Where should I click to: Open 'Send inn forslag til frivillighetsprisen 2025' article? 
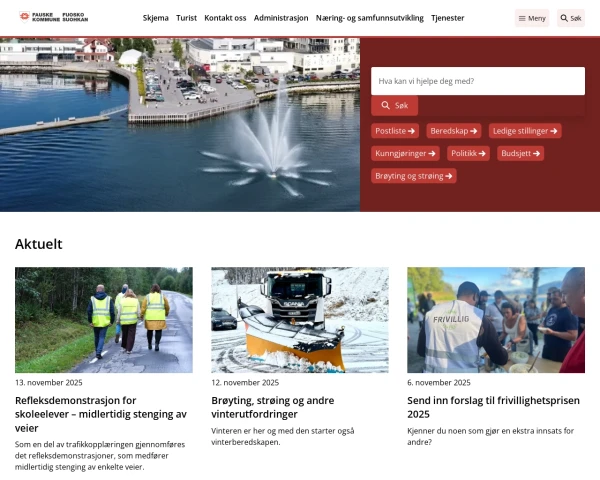(489, 406)
